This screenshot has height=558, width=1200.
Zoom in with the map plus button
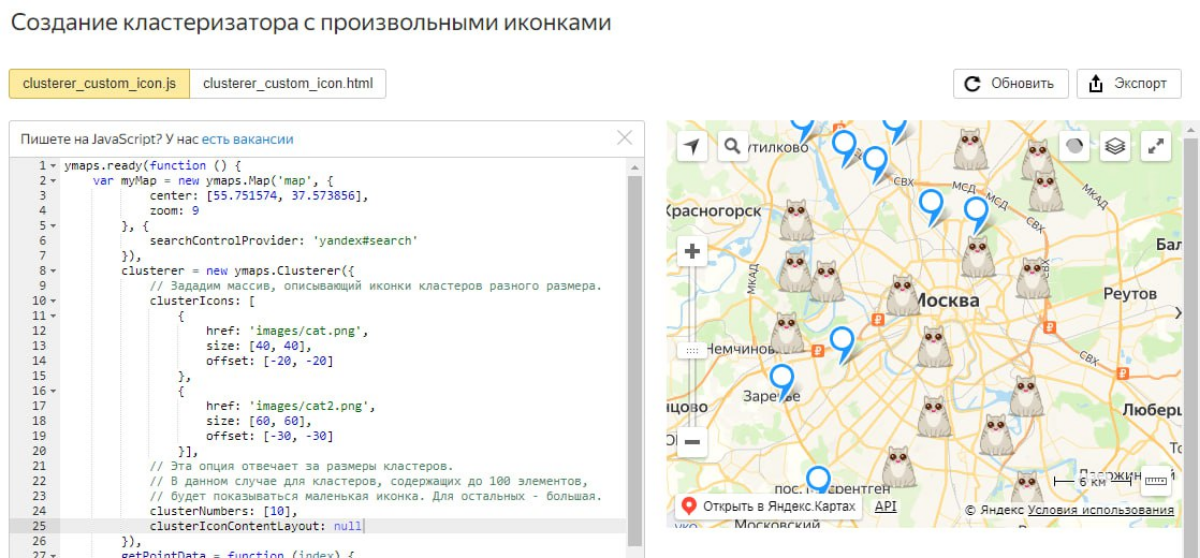[x=692, y=252]
